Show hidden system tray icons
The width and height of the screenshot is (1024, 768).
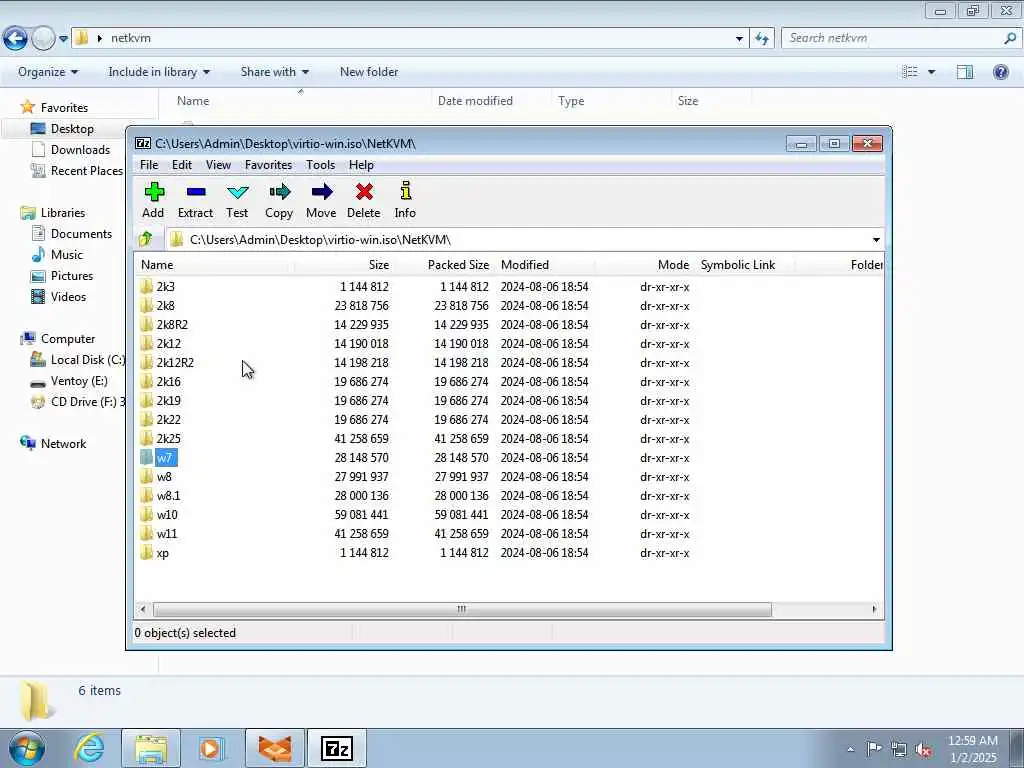pos(850,750)
